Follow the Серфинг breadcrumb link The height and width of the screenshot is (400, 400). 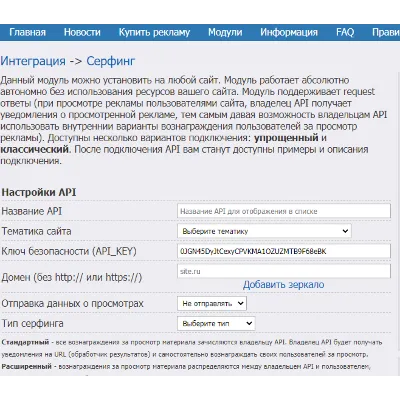click(x=111, y=61)
